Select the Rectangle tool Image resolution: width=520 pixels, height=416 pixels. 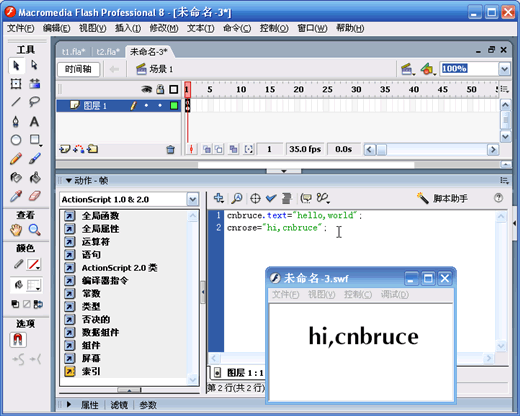[35, 140]
